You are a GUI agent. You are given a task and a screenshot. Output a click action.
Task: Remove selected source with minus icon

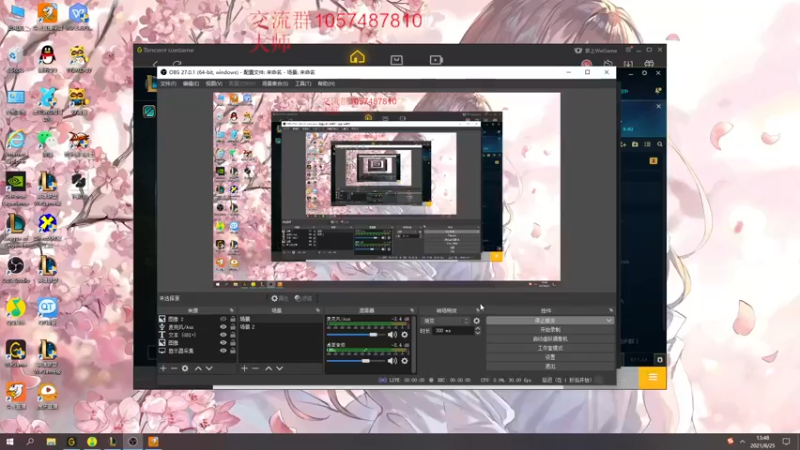[174, 368]
